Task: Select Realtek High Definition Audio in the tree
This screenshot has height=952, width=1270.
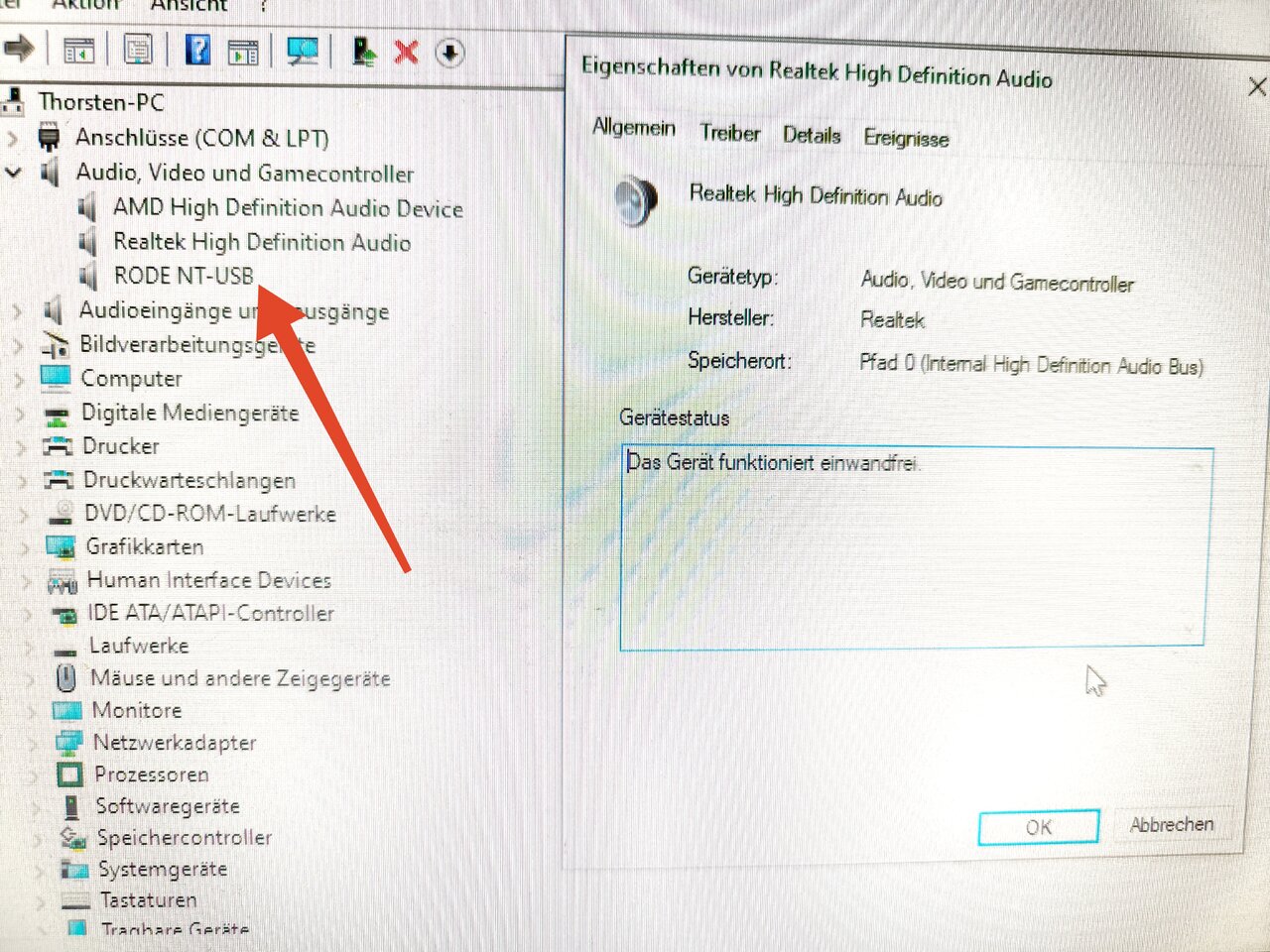Action: click(262, 242)
